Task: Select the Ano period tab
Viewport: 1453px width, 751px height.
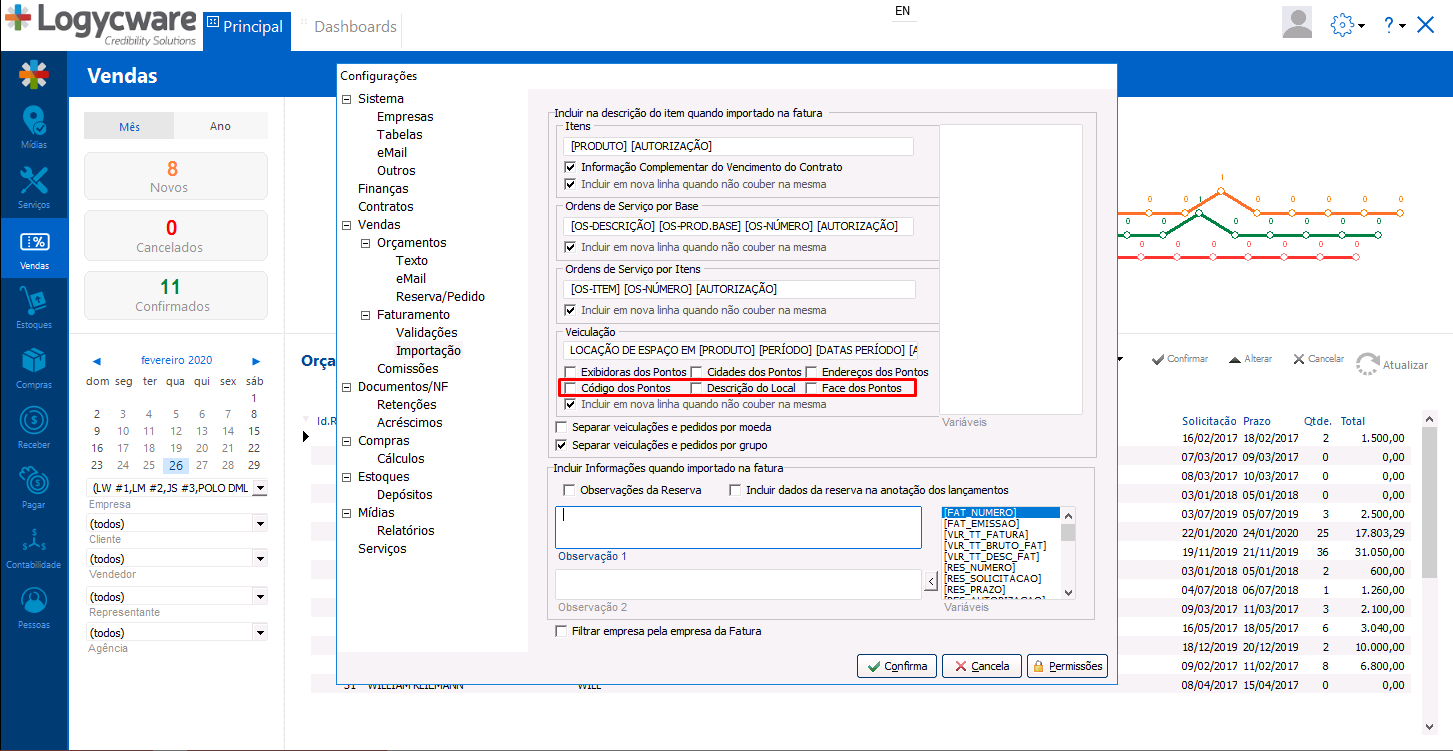Action: click(x=220, y=126)
